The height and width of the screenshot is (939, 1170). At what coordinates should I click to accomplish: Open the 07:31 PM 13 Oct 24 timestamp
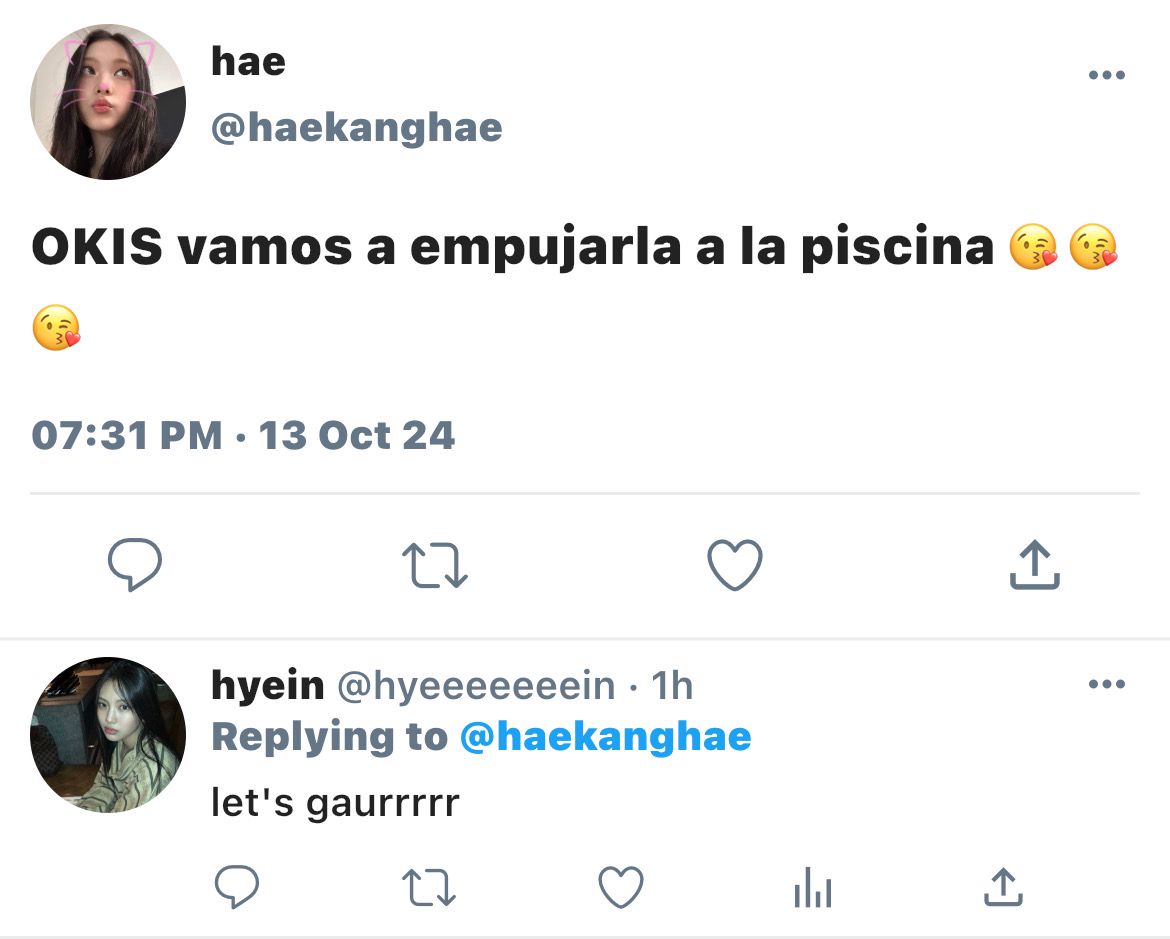243,435
